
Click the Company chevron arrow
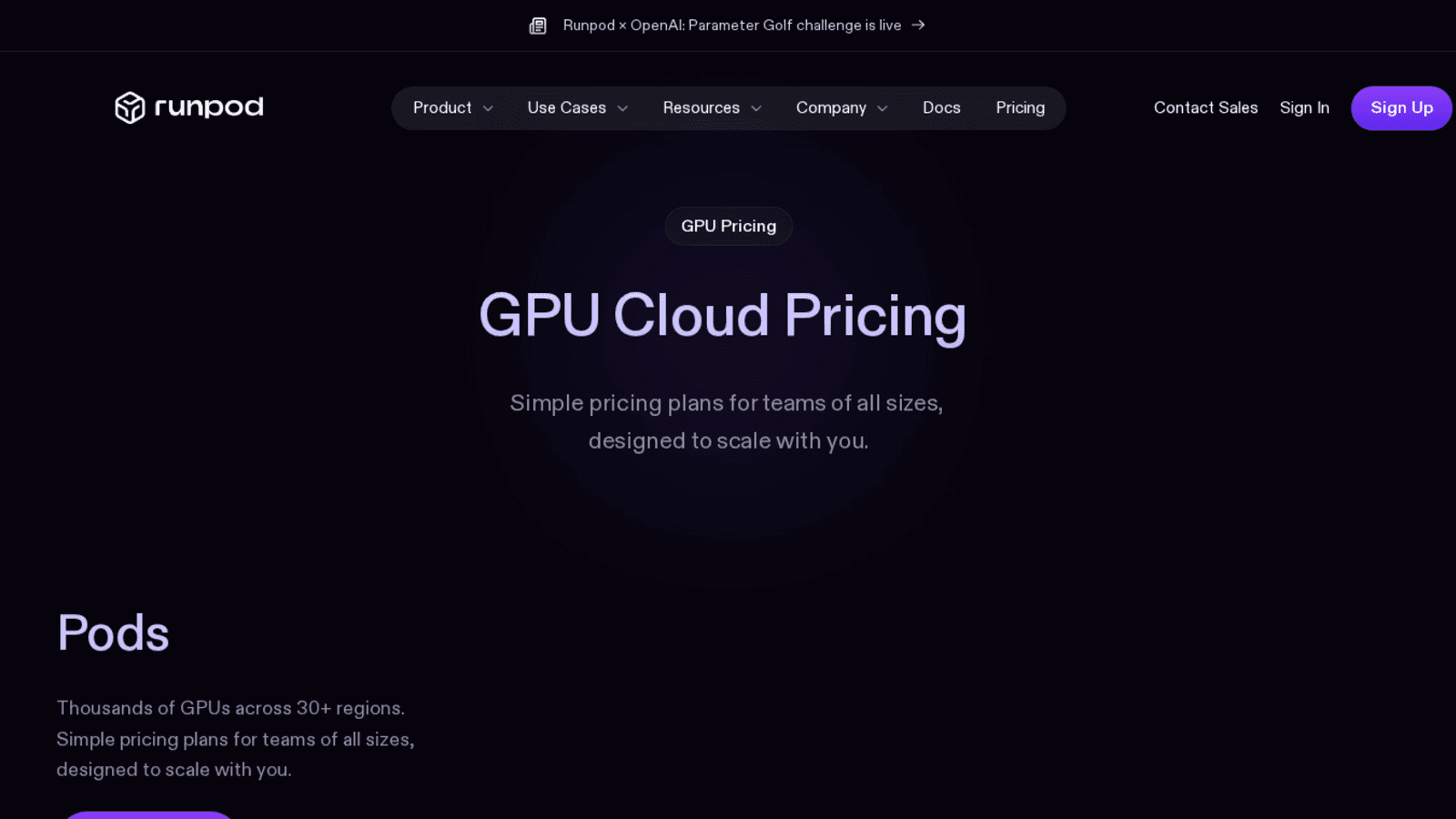[x=882, y=108]
